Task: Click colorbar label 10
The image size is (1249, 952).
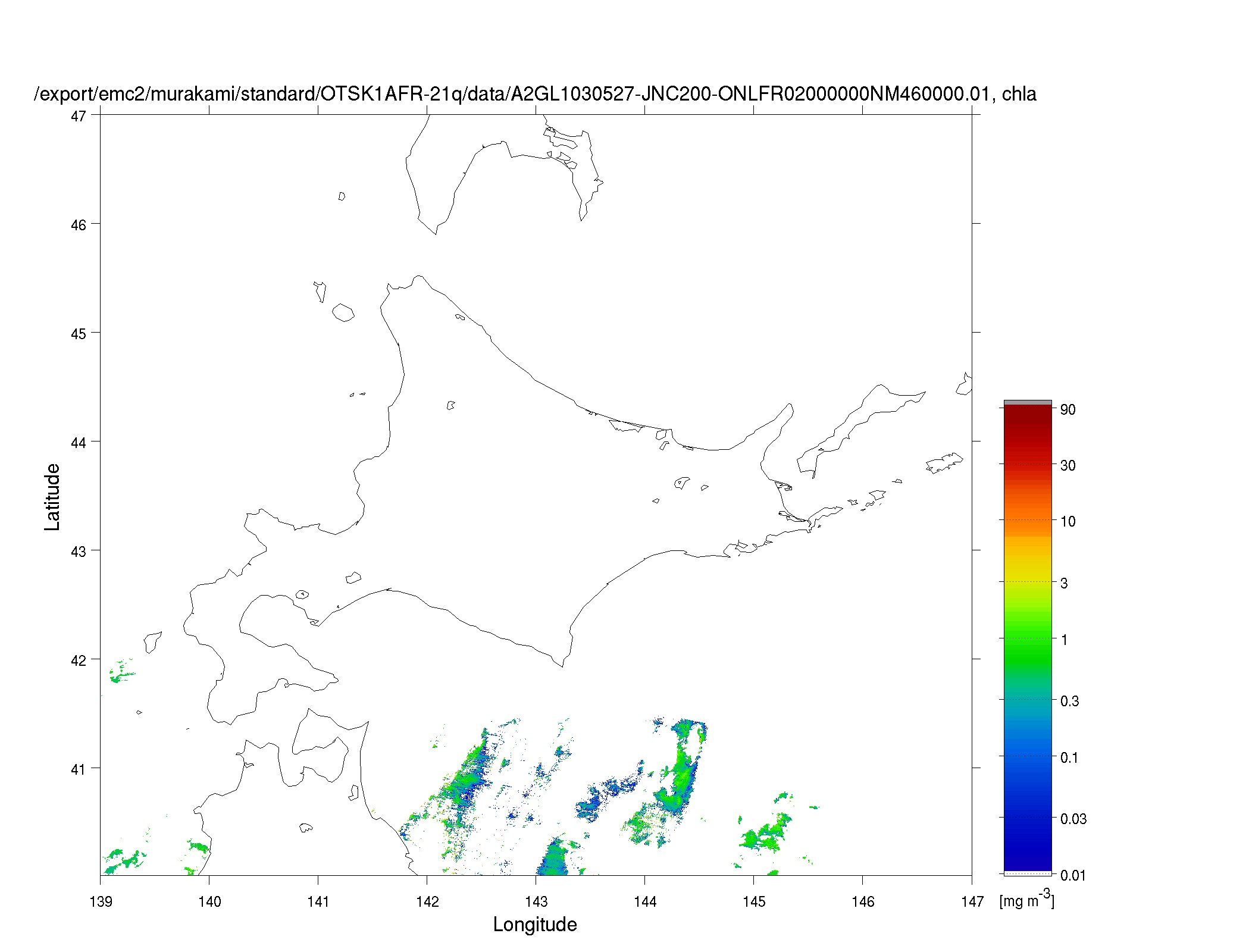Action: pyautogui.click(x=1068, y=521)
